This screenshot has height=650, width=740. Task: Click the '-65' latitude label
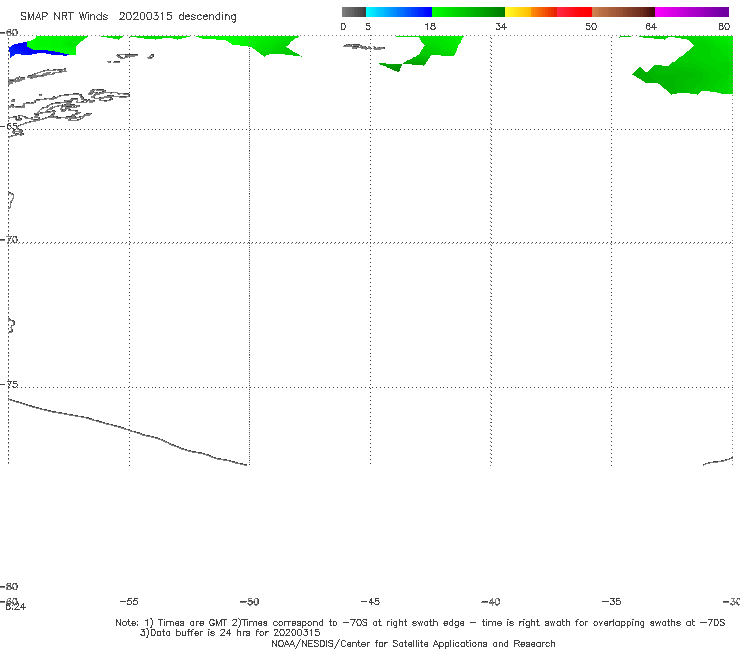pos(10,127)
